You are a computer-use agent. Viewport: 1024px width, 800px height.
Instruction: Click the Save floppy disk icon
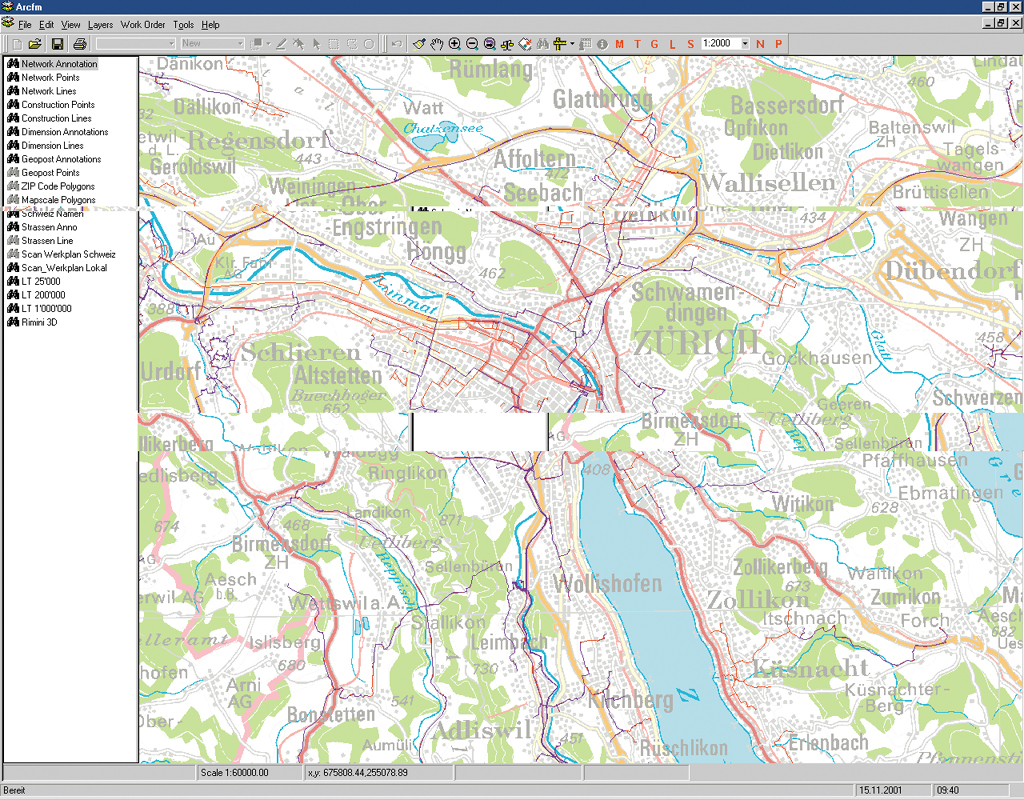tap(57, 44)
